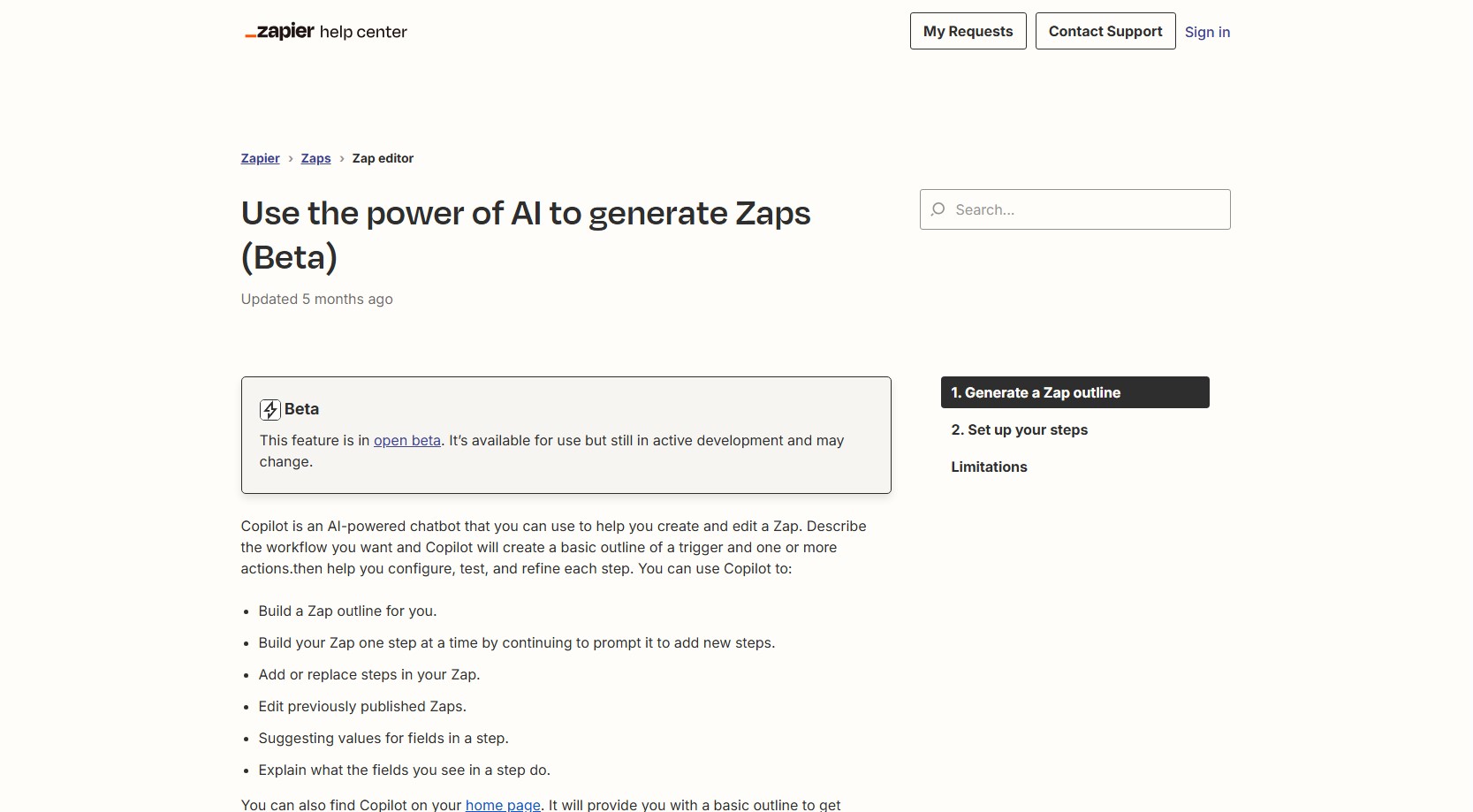The width and height of the screenshot is (1473, 812).
Task: Click the chevron separator after Zapier breadcrumb
Action: (291, 159)
